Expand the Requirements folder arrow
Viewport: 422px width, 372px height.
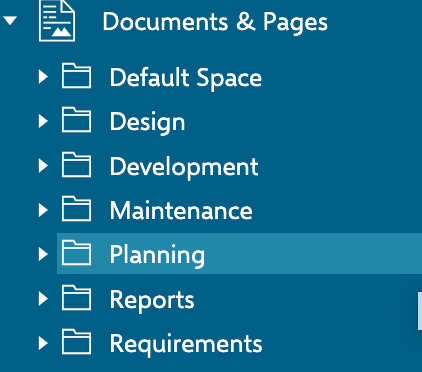pos(43,343)
